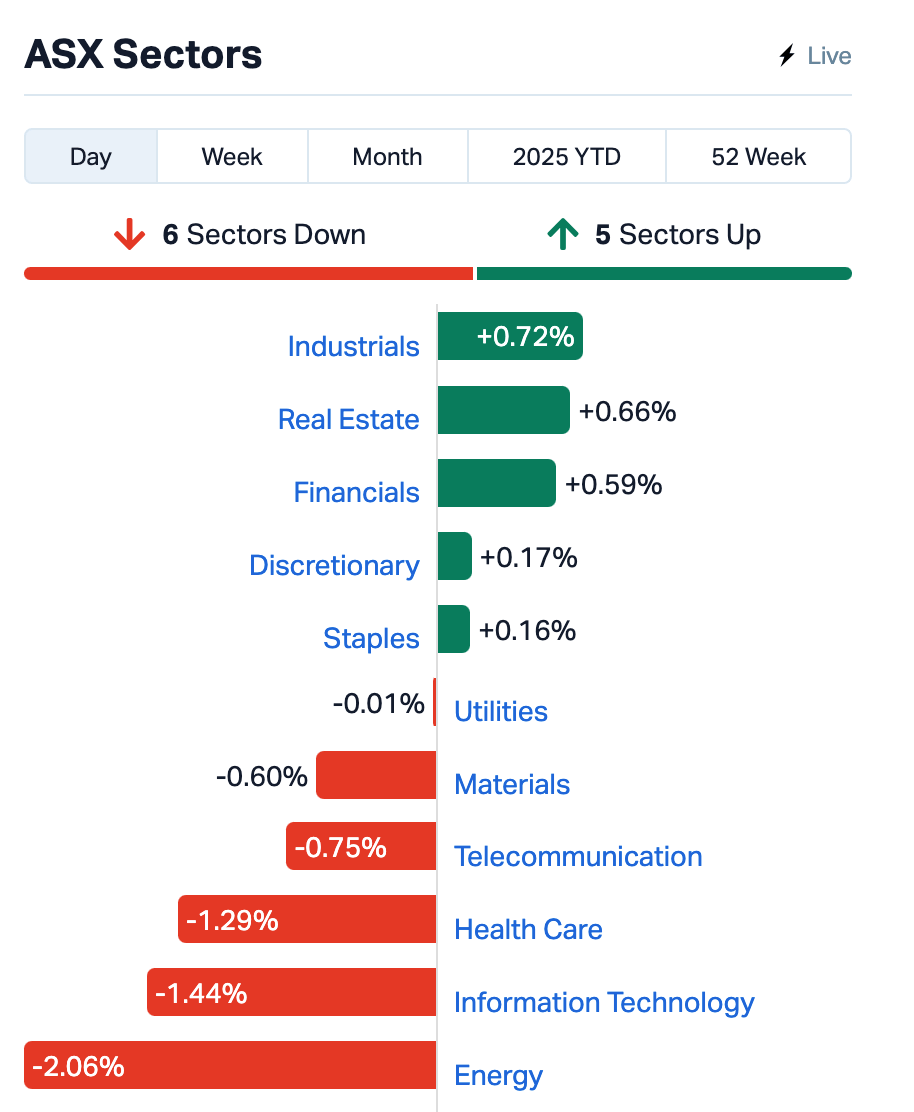
Task: Open the Real Estate sector link
Action: [x=348, y=419]
